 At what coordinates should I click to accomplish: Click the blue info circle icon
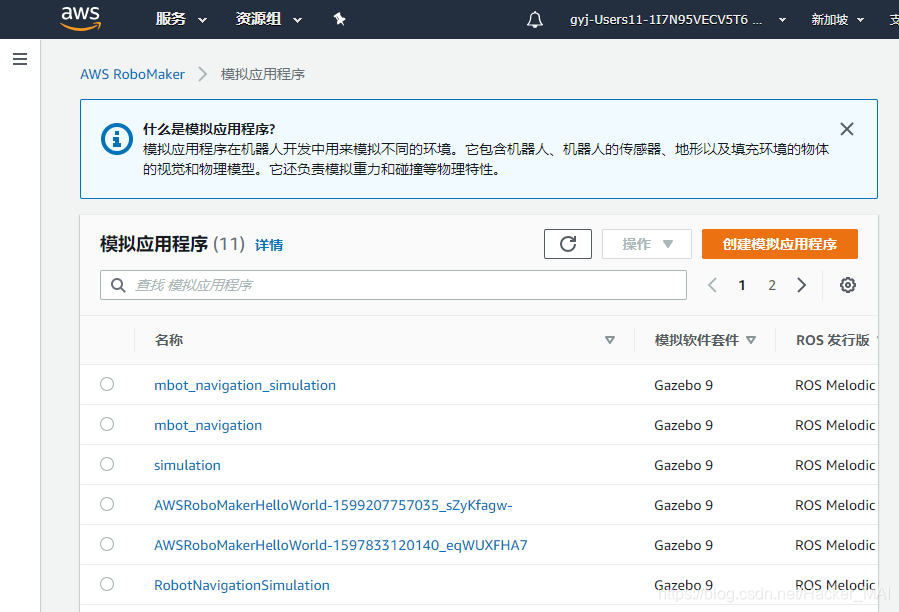point(117,139)
